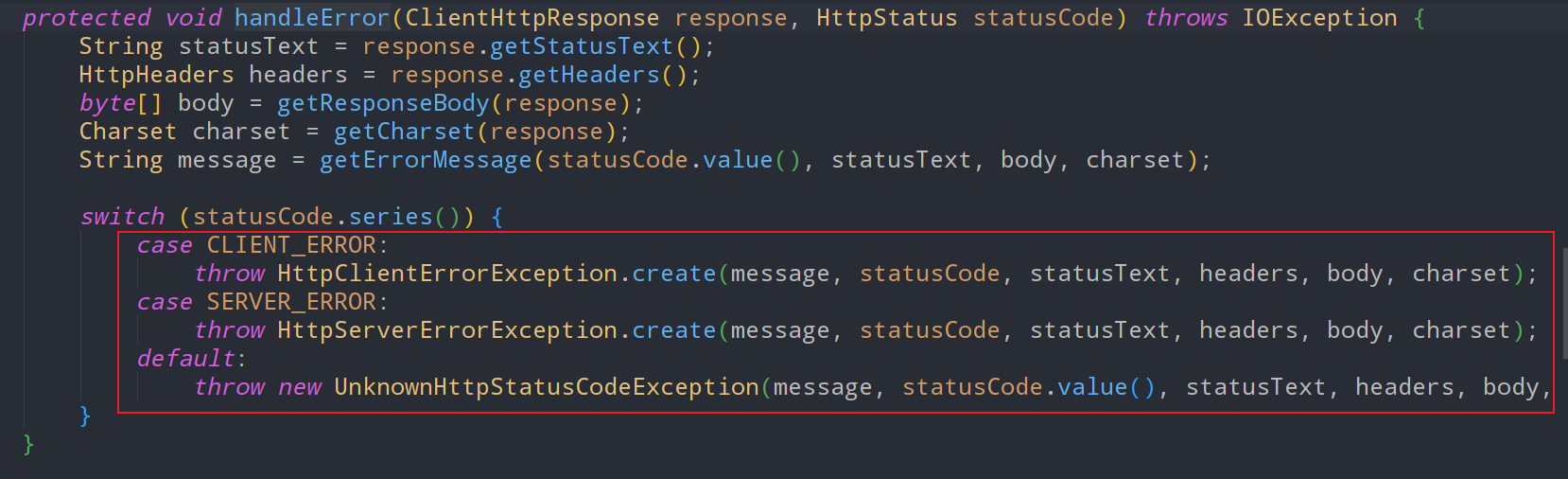Click HttpClientErrorException class name
Viewport: 1568px width, 479px height.
447,274
